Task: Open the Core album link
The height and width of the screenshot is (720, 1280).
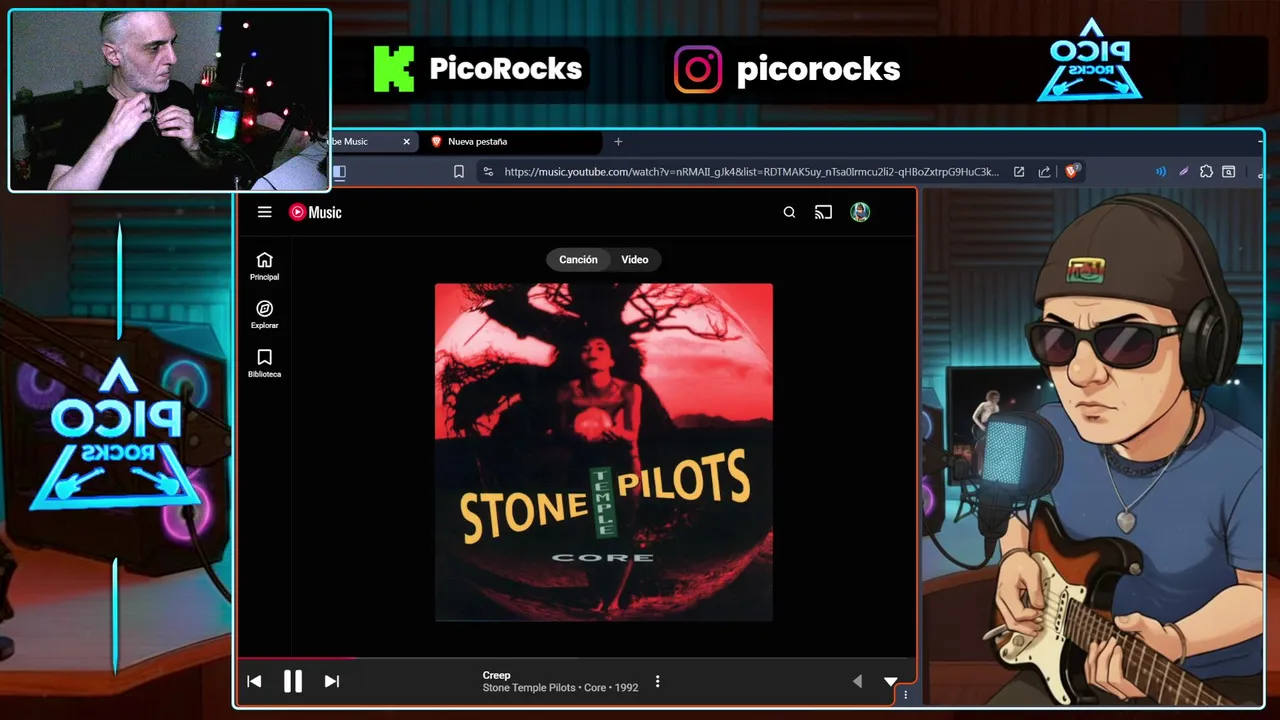Action: (595, 688)
